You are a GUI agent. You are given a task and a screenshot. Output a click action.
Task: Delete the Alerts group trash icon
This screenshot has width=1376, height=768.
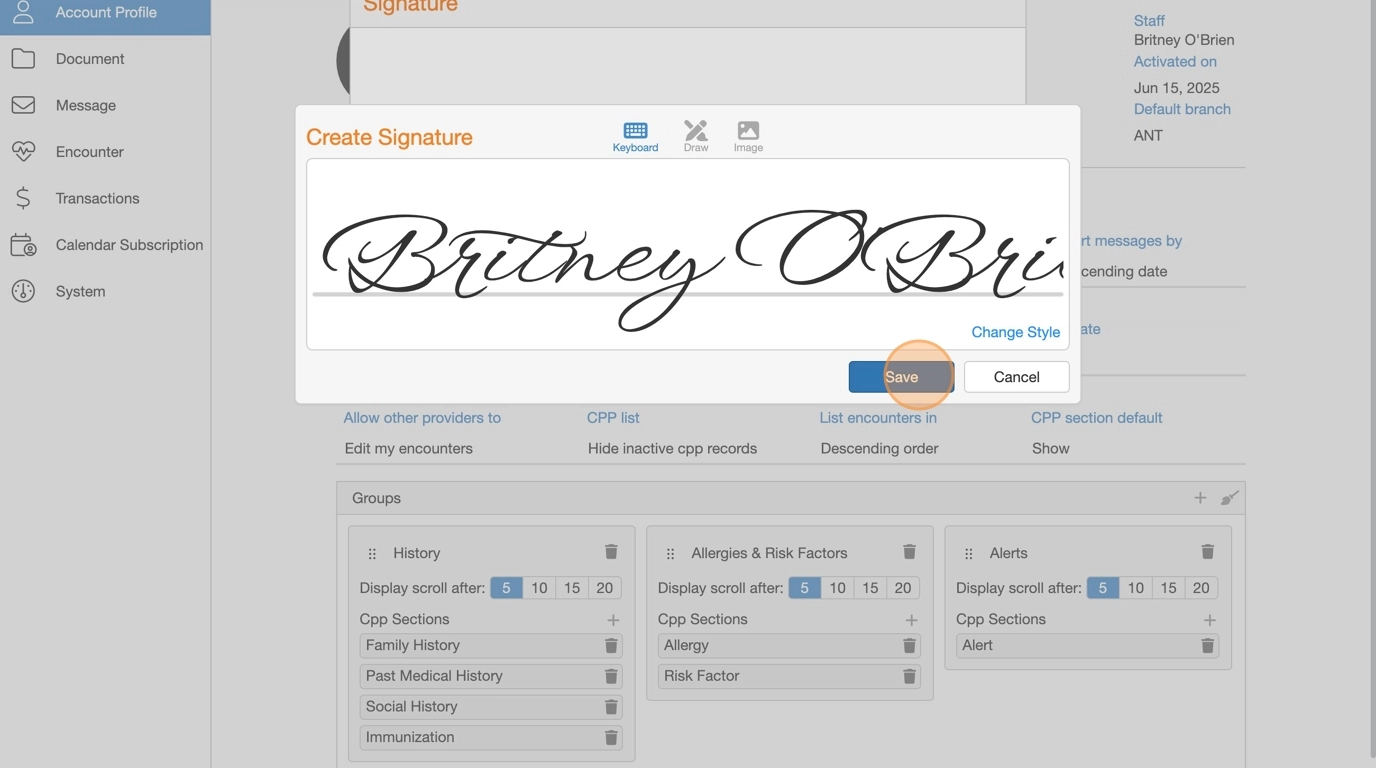(x=1207, y=552)
